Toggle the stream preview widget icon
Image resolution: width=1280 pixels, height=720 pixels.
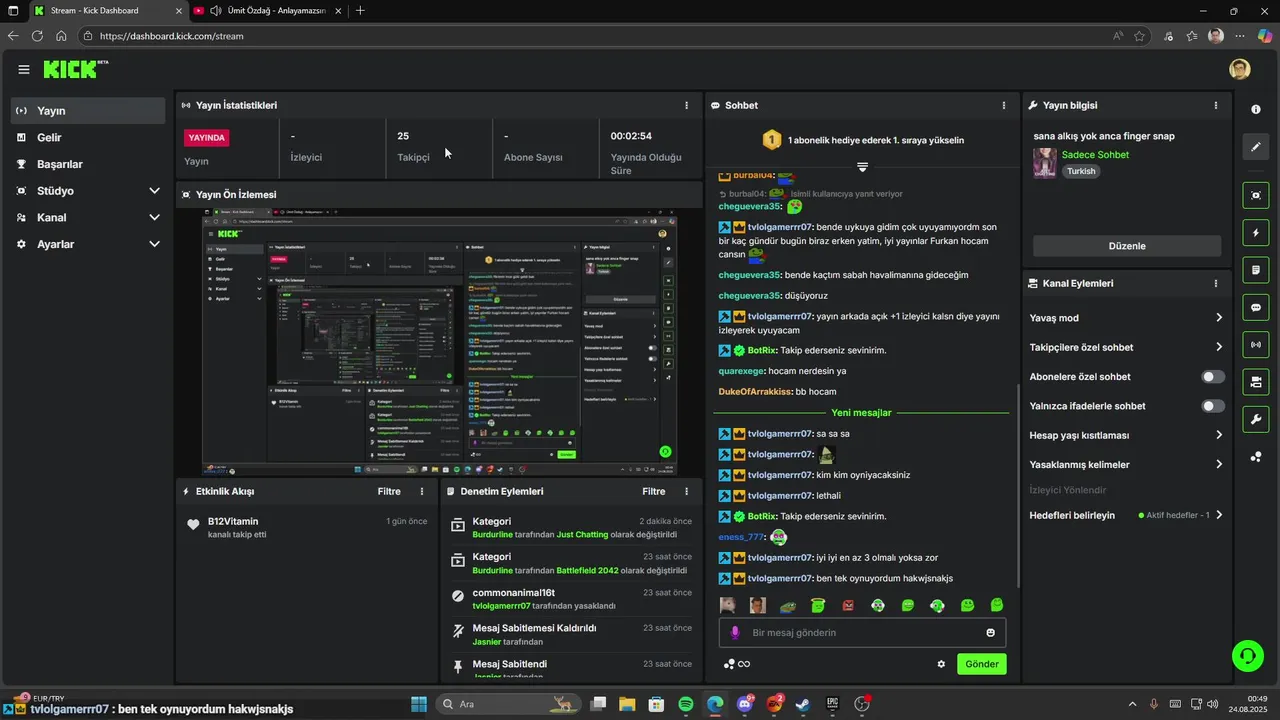tap(1256, 195)
